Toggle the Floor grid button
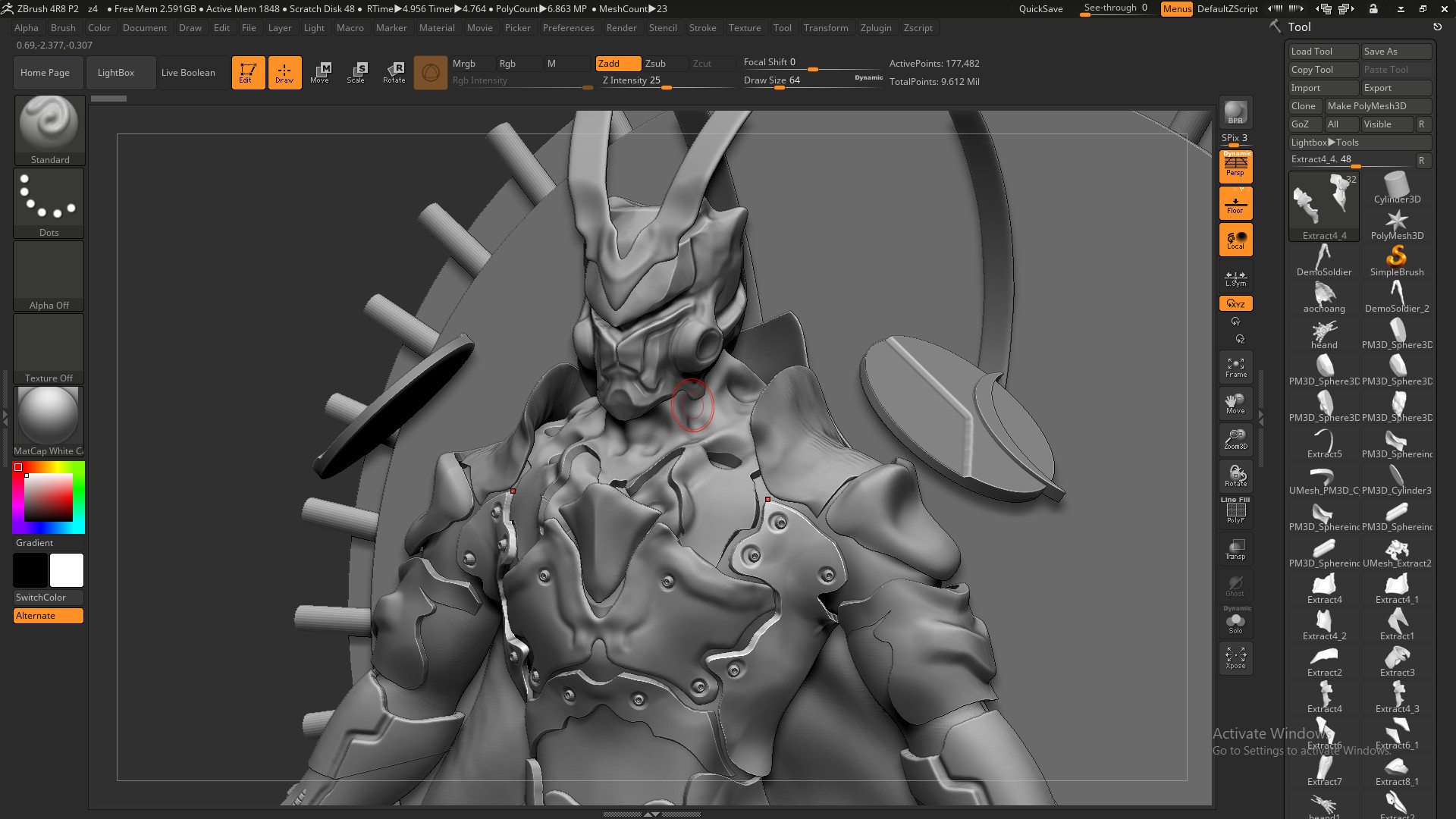 pyautogui.click(x=1235, y=203)
